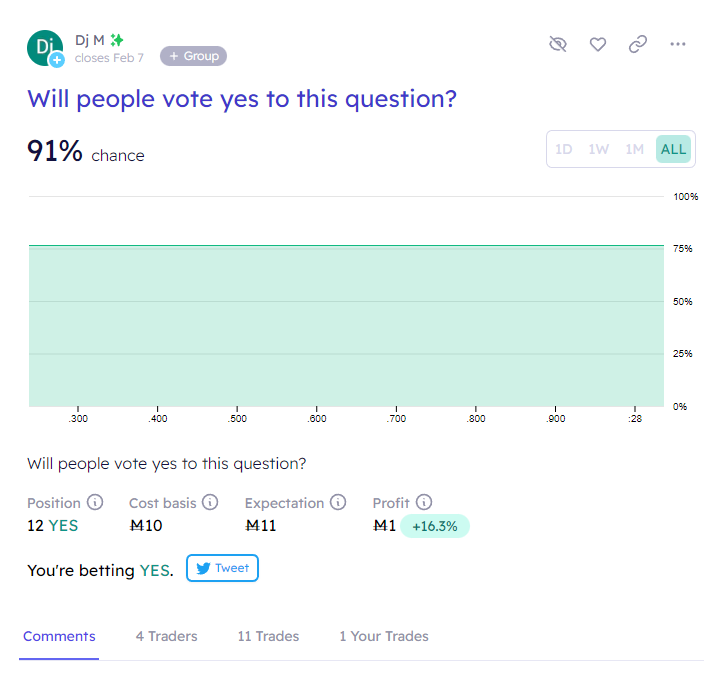The height and width of the screenshot is (674, 726).
Task: Set chart range to 1M
Action: pyautogui.click(x=634, y=149)
